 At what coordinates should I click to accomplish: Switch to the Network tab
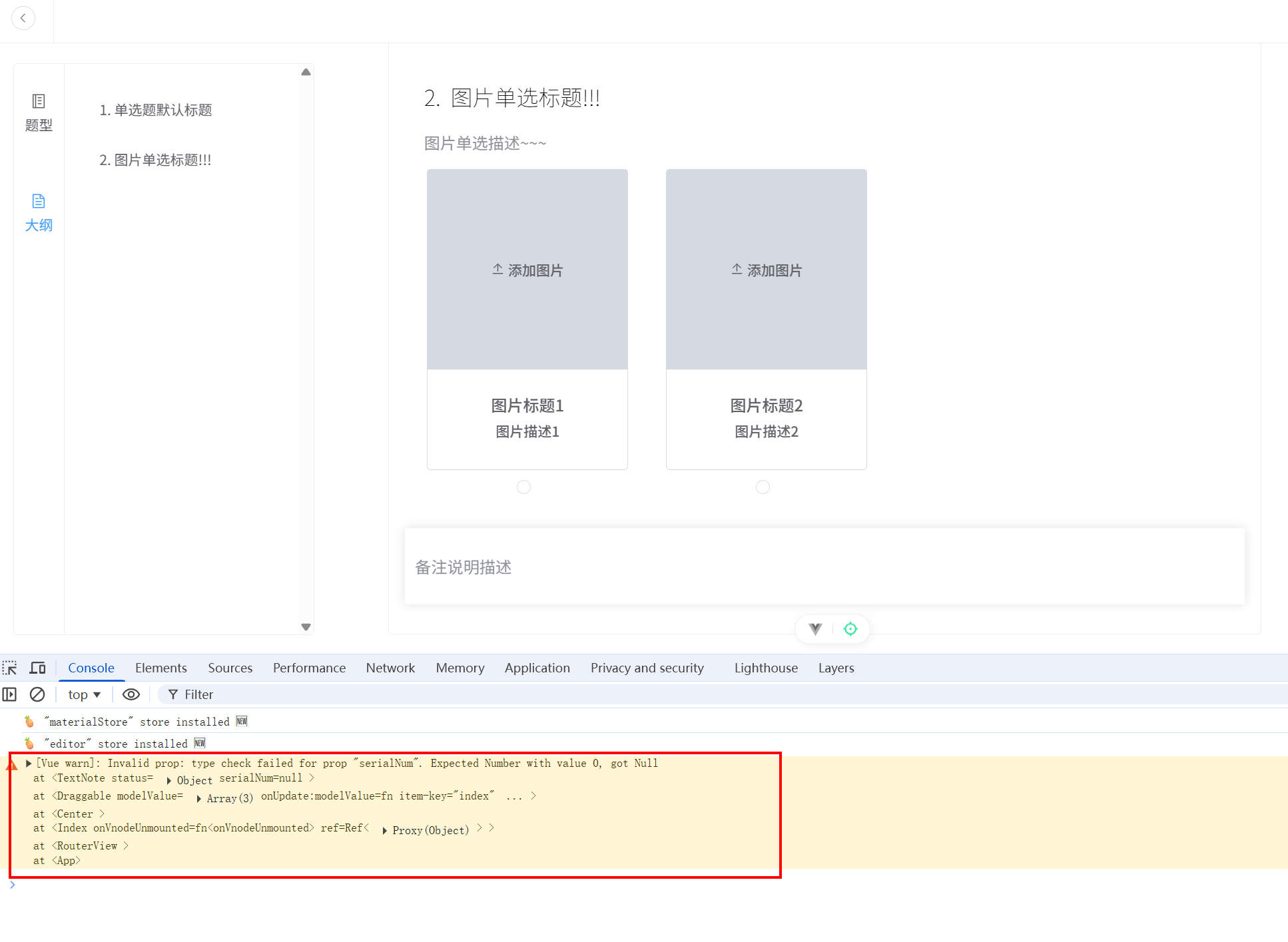click(390, 668)
